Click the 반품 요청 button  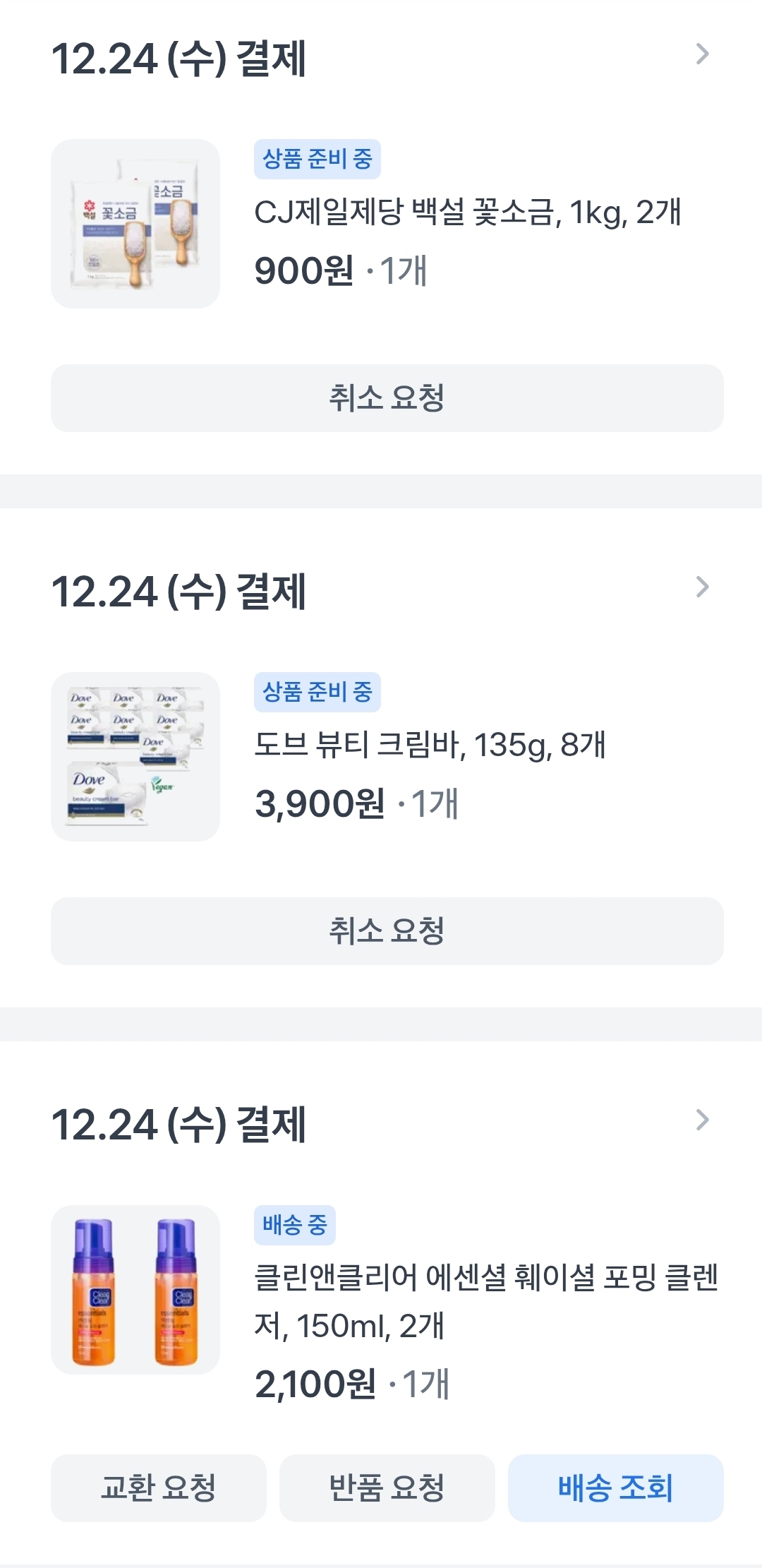(x=387, y=1488)
